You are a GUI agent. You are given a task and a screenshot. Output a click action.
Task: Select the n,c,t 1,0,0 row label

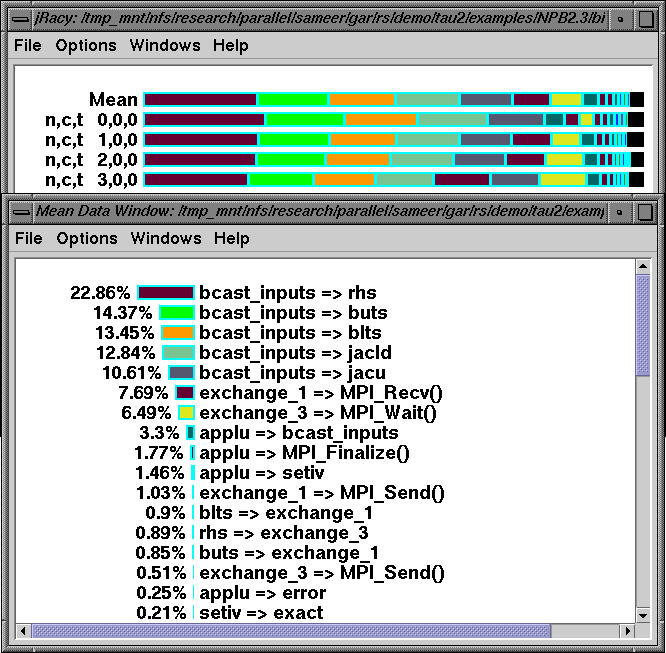(x=91, y=140)
